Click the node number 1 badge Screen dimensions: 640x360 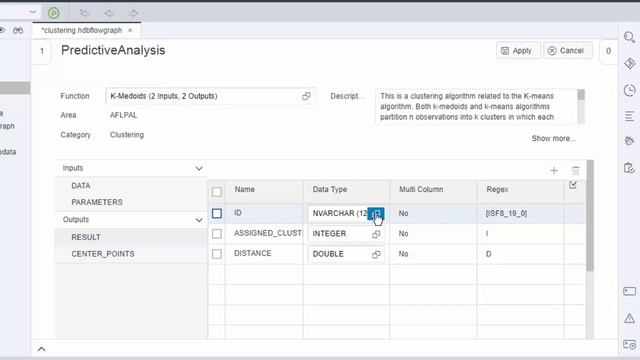coord(42,51)
